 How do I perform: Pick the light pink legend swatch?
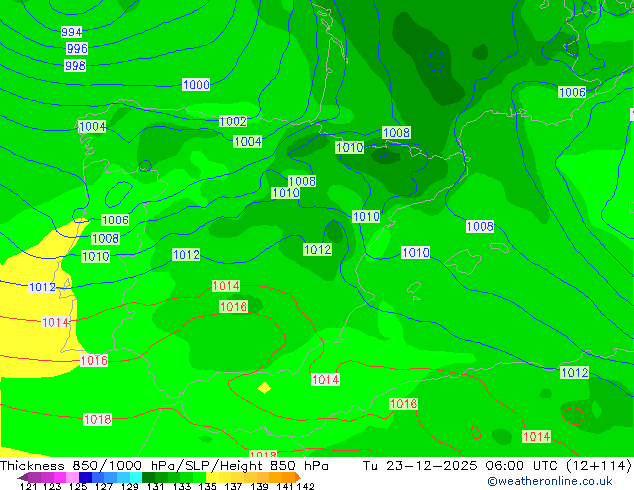coord(72,477)
